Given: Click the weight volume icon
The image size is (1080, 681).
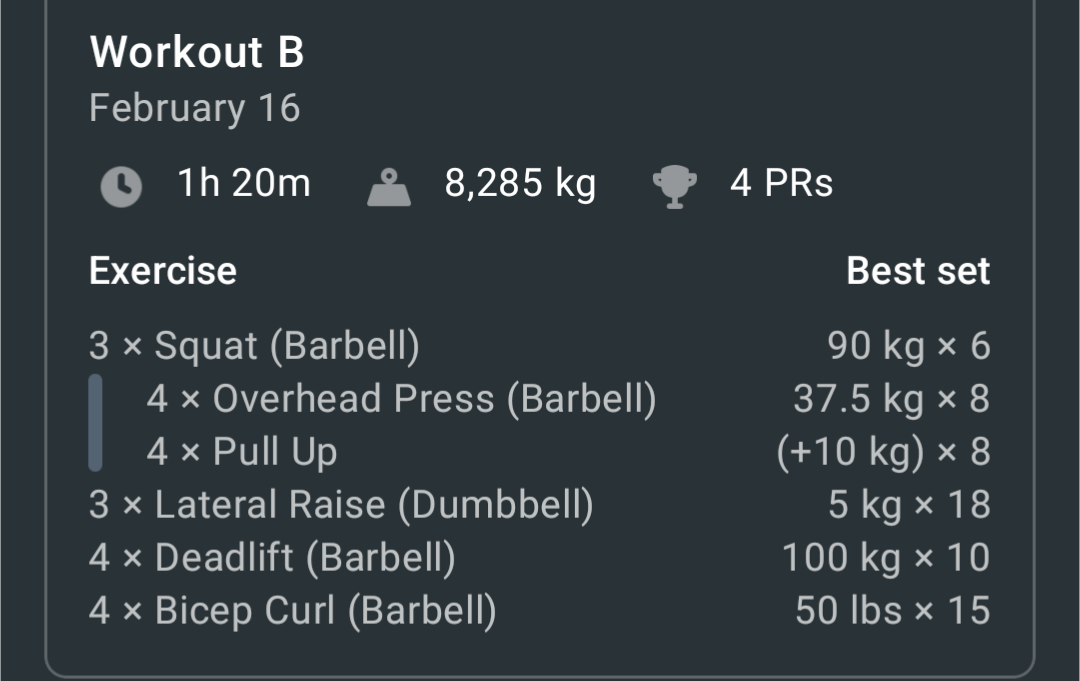Looking at the screenshot, I should coord(388,187).
